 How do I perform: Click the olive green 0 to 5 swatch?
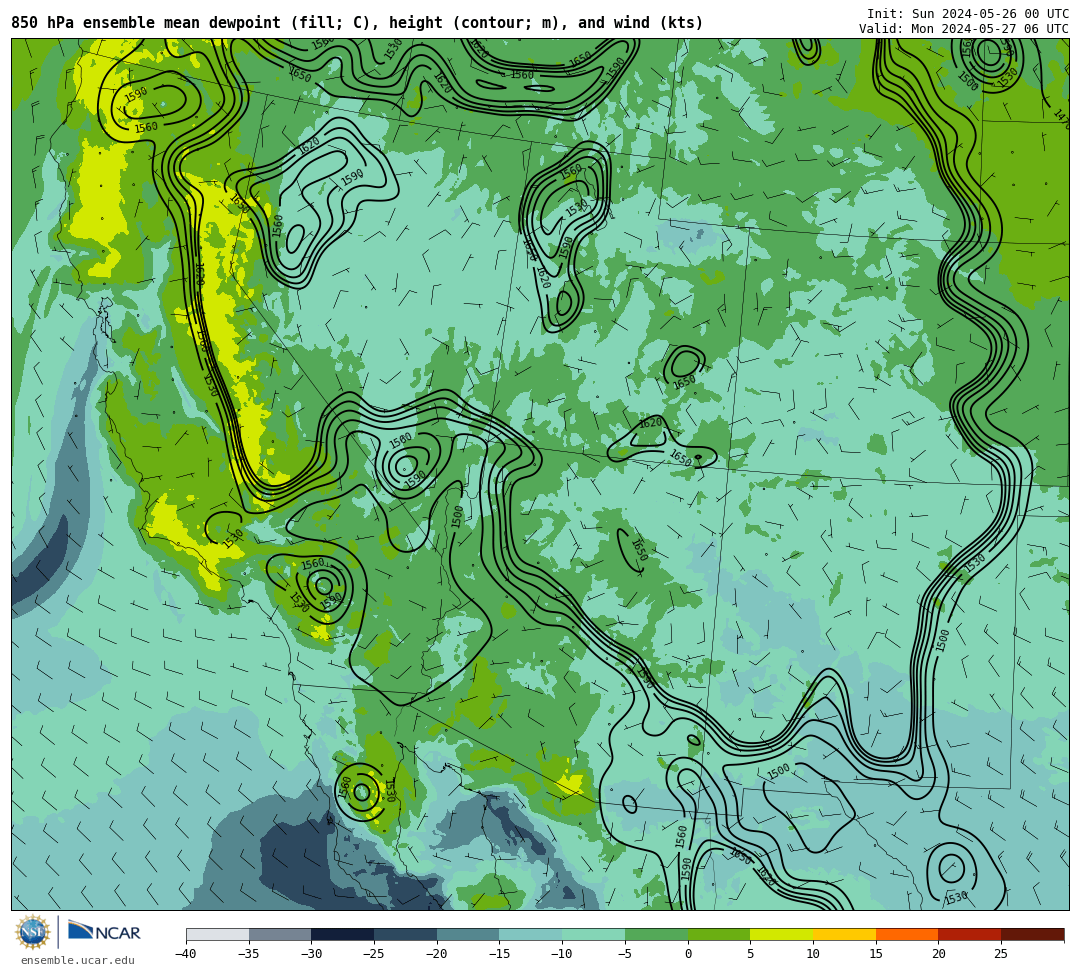719,934
